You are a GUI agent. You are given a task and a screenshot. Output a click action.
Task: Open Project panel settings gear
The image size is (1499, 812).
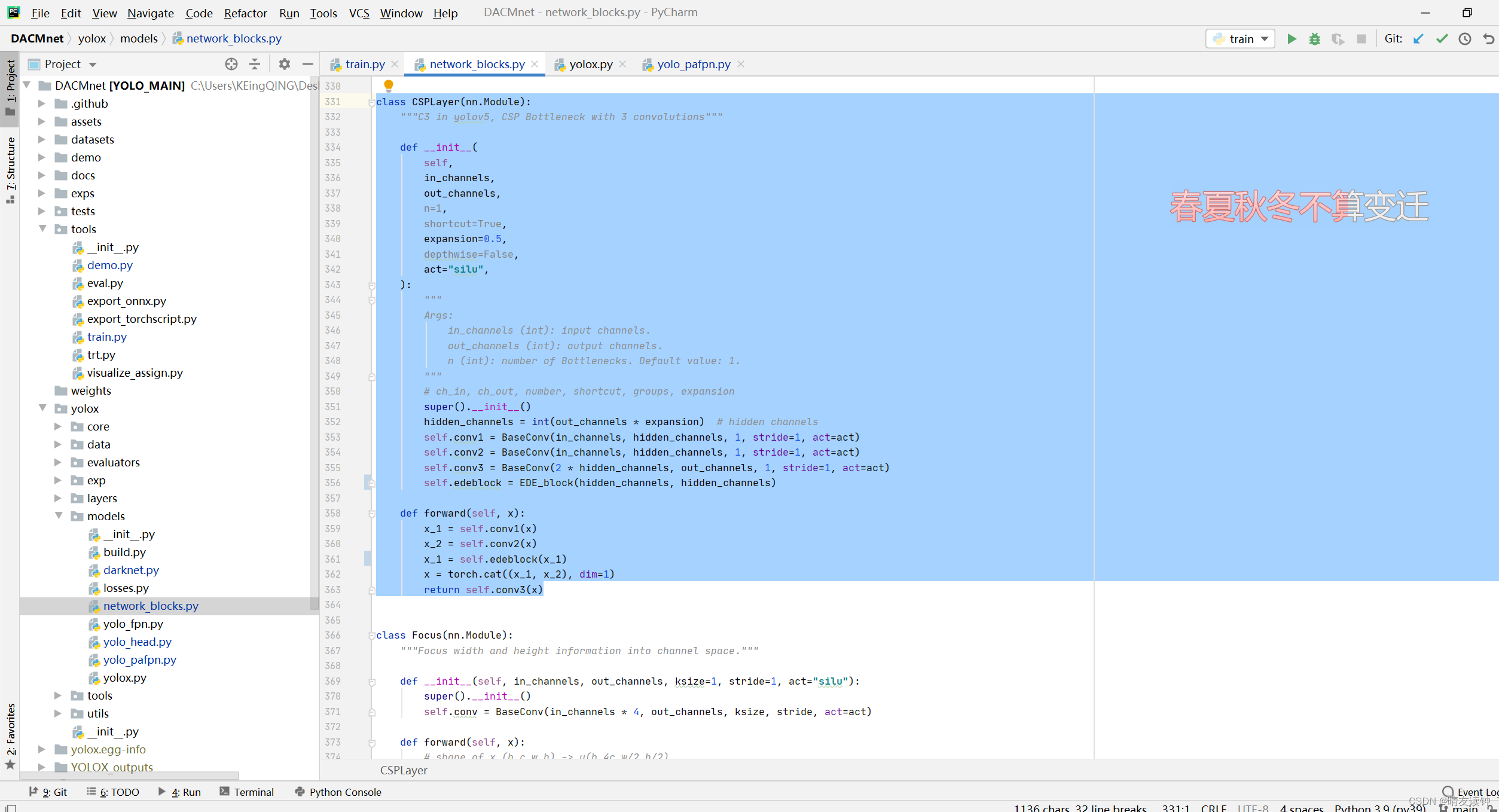click(285, 64)
